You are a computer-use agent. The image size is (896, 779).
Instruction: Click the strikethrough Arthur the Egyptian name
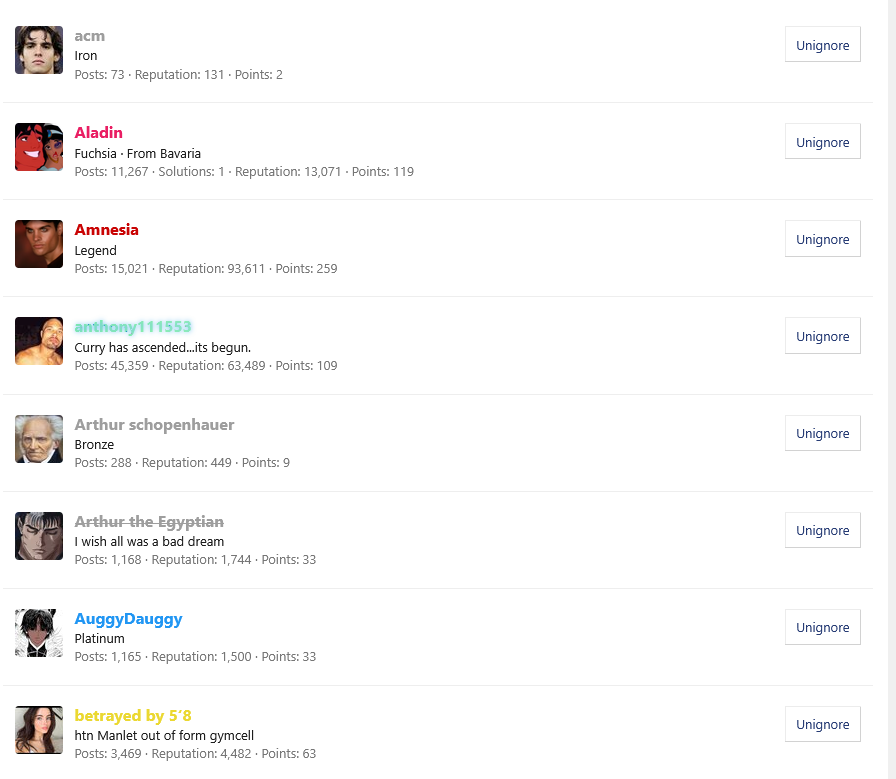tap(149, 522)
